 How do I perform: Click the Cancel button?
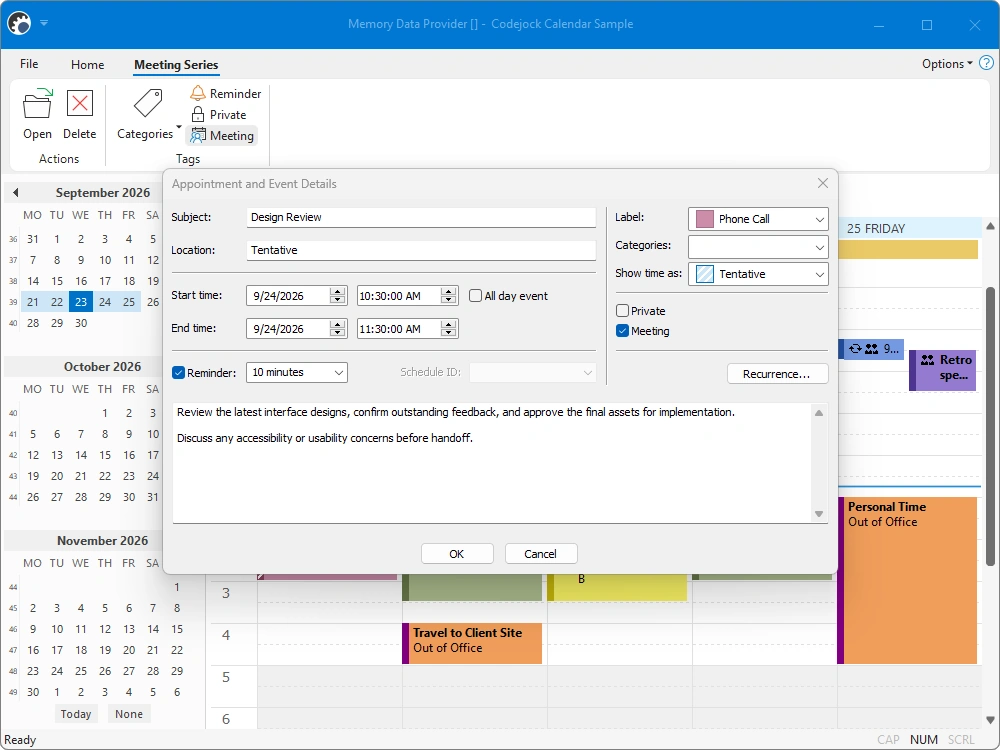(x=541, y=554)
